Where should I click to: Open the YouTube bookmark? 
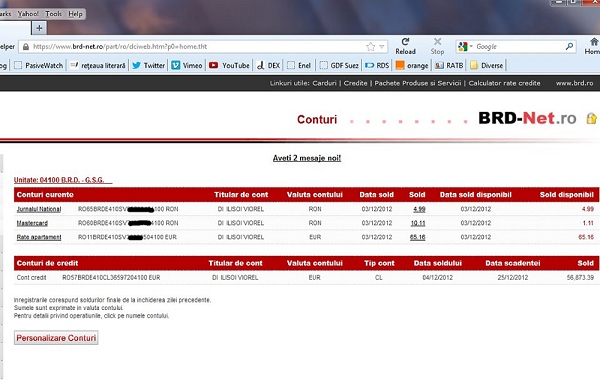(229, 65)
